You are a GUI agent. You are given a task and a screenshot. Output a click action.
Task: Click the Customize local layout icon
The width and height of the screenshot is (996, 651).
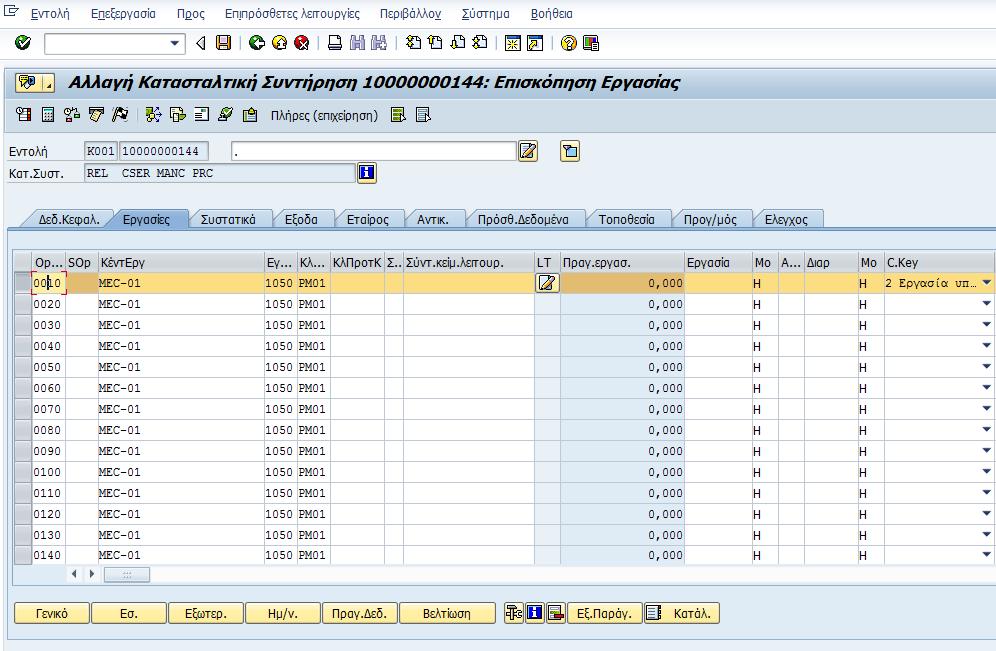[591, 43]
